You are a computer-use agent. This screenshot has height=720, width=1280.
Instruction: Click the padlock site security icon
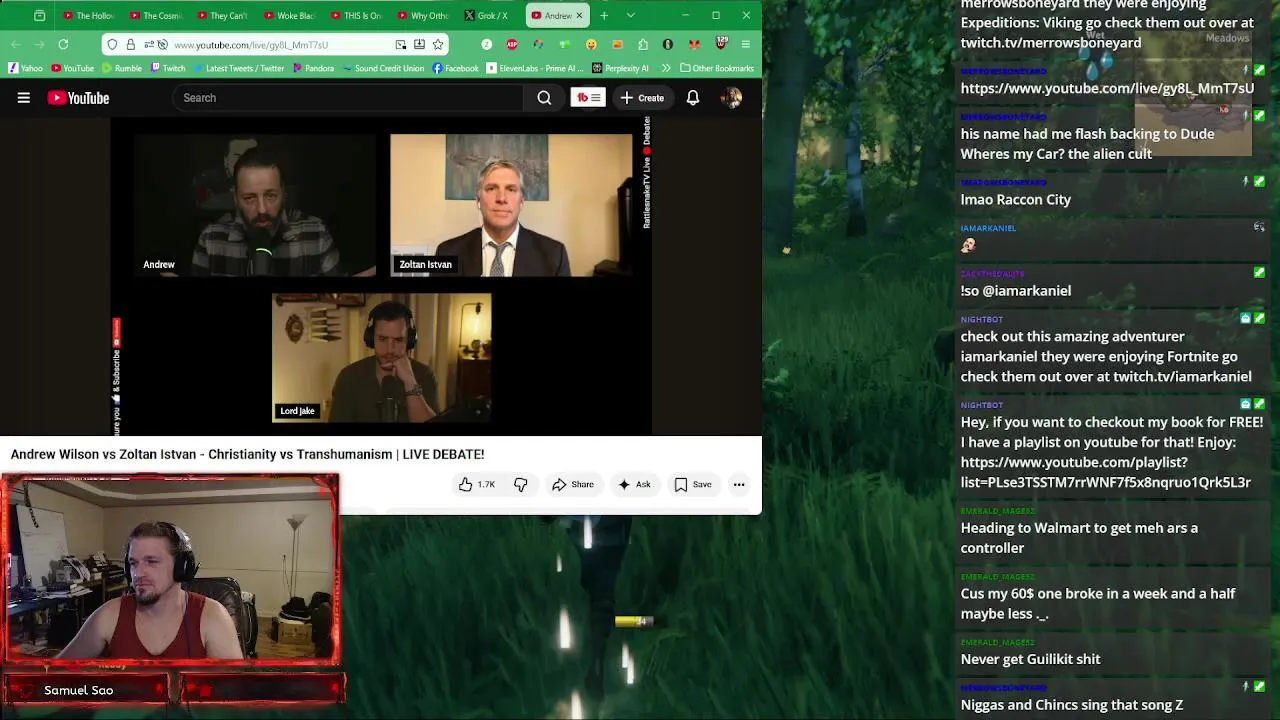tap(130, 44)
